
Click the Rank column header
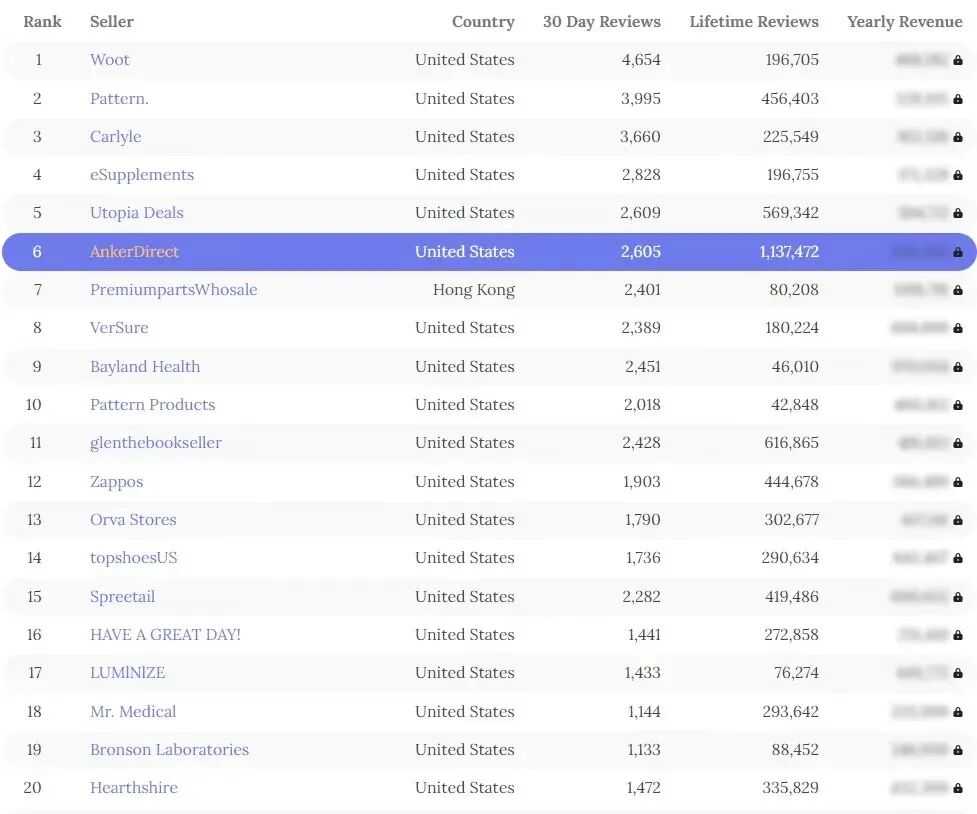(x=43, y=22)
